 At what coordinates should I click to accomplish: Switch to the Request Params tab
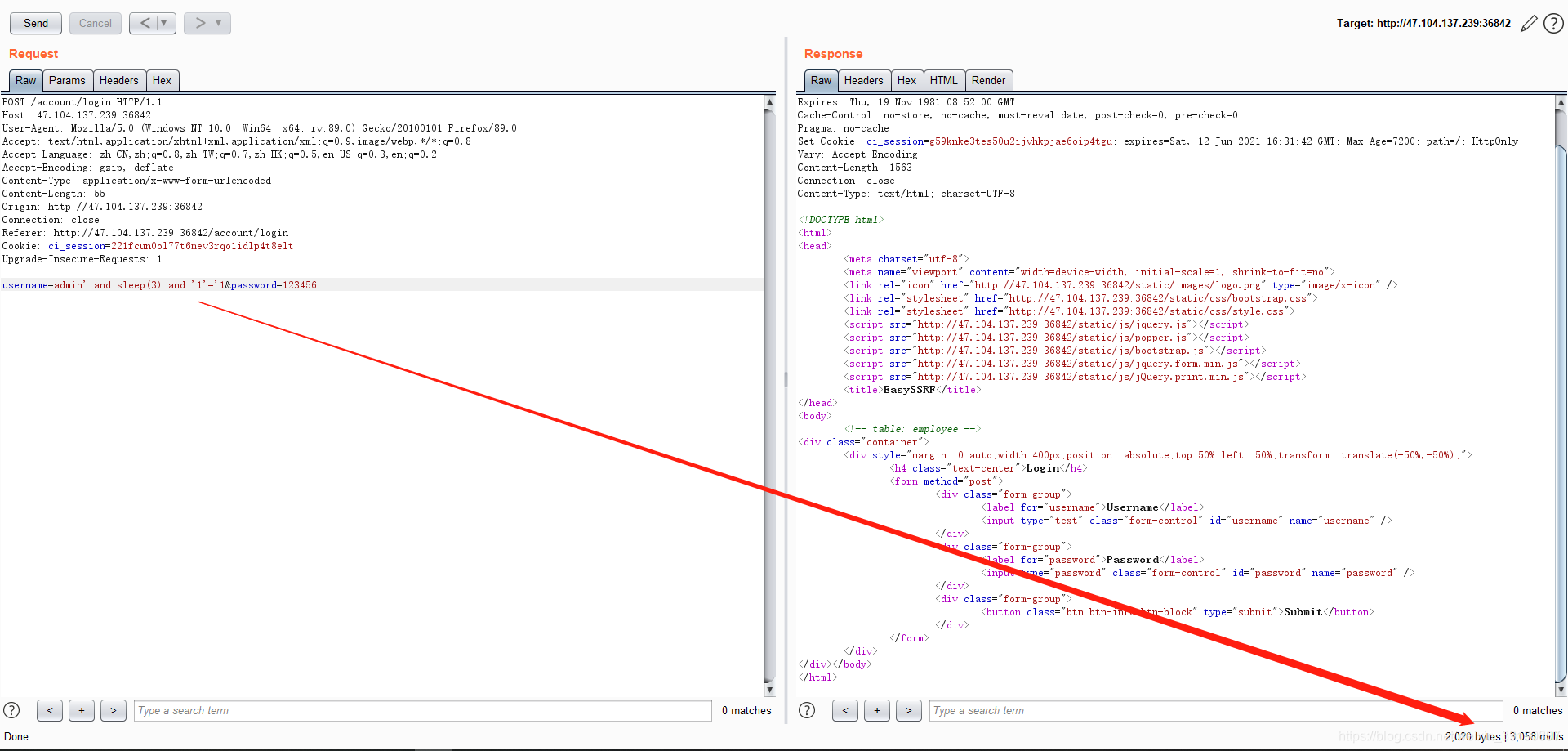[67, 80]
